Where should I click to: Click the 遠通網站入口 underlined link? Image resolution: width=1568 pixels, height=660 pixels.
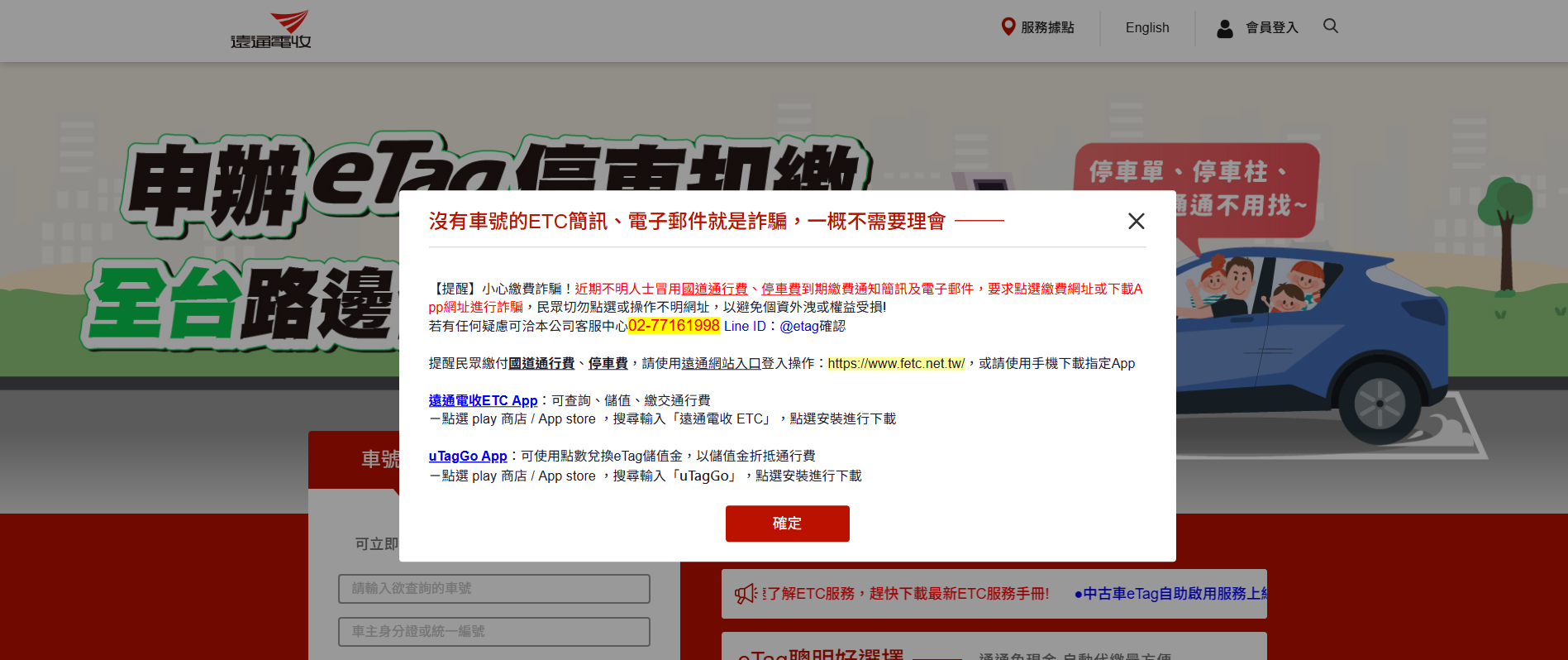coord(721,363)
